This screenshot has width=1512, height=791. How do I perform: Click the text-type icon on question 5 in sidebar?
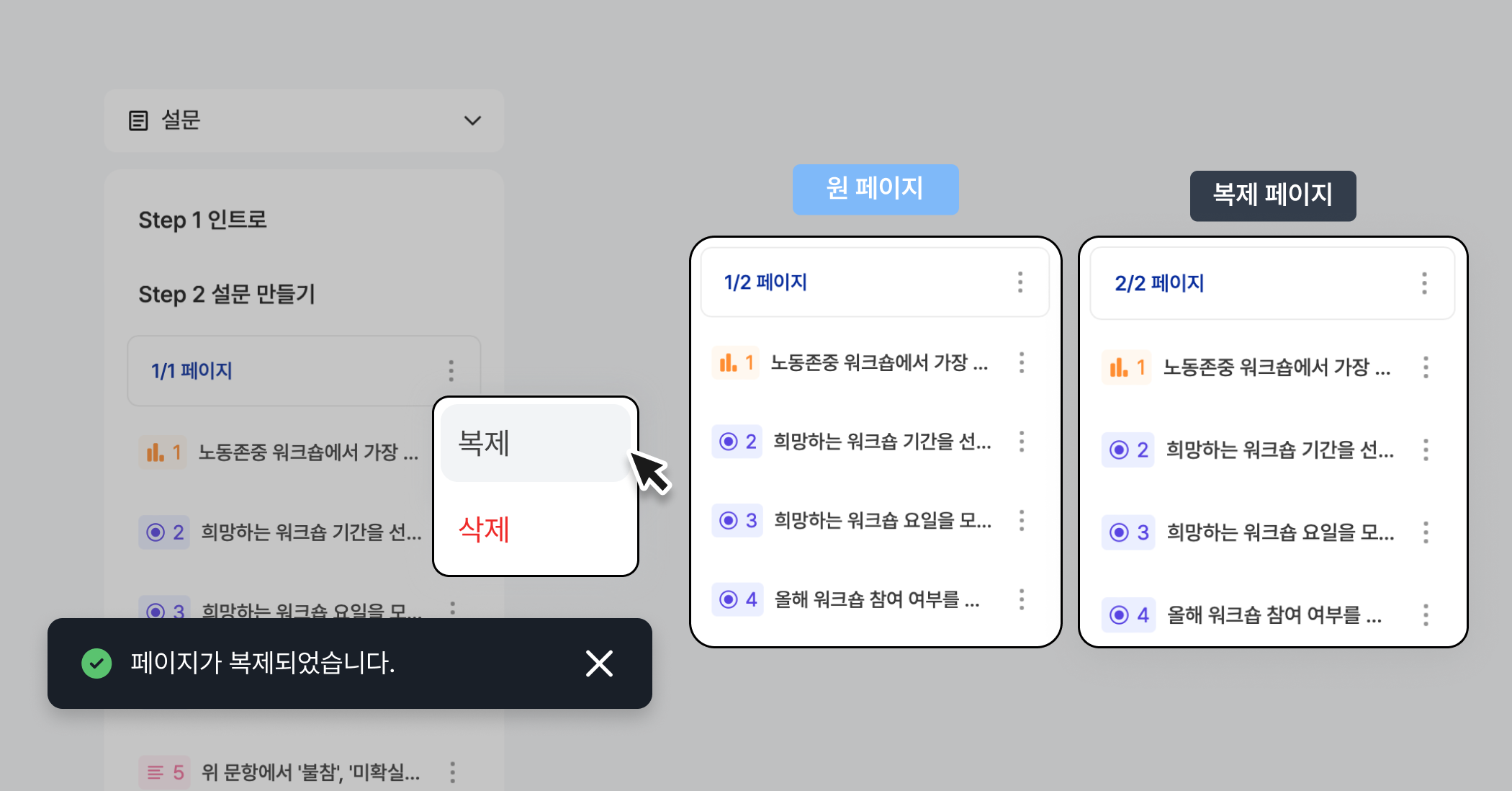155,772
